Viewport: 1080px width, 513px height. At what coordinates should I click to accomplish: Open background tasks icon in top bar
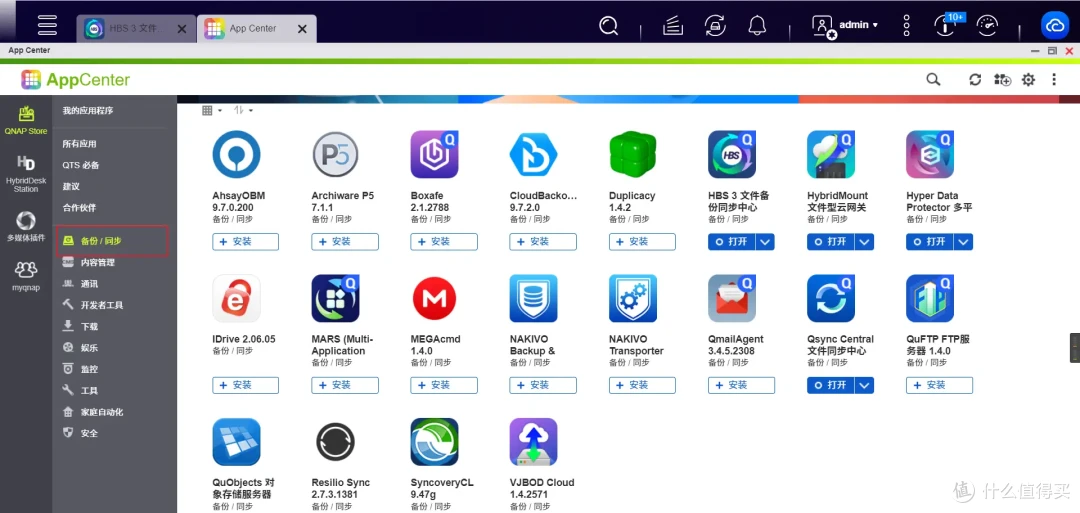tap(673, 26)
